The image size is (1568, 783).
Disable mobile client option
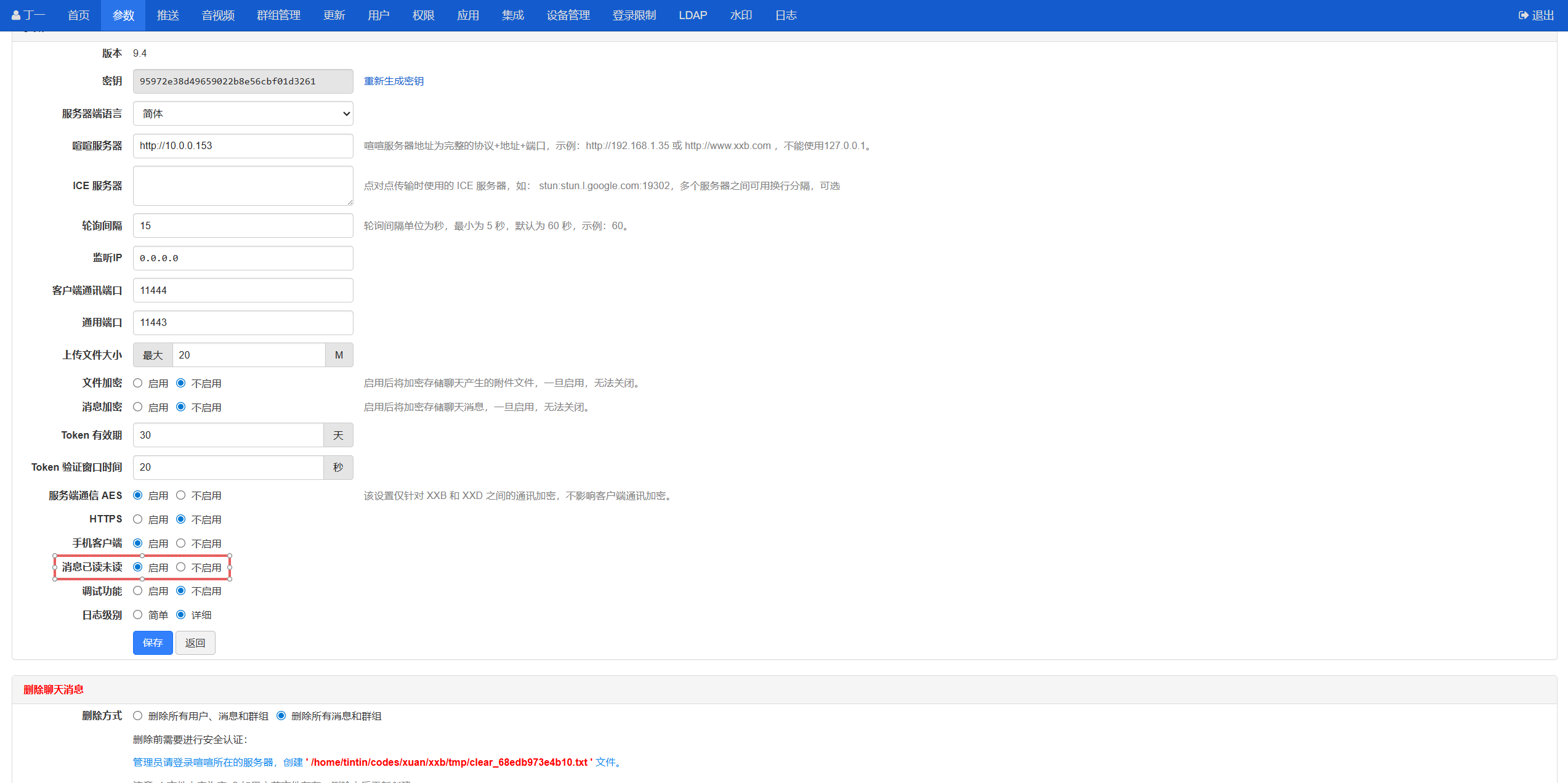tap(181, 543)
